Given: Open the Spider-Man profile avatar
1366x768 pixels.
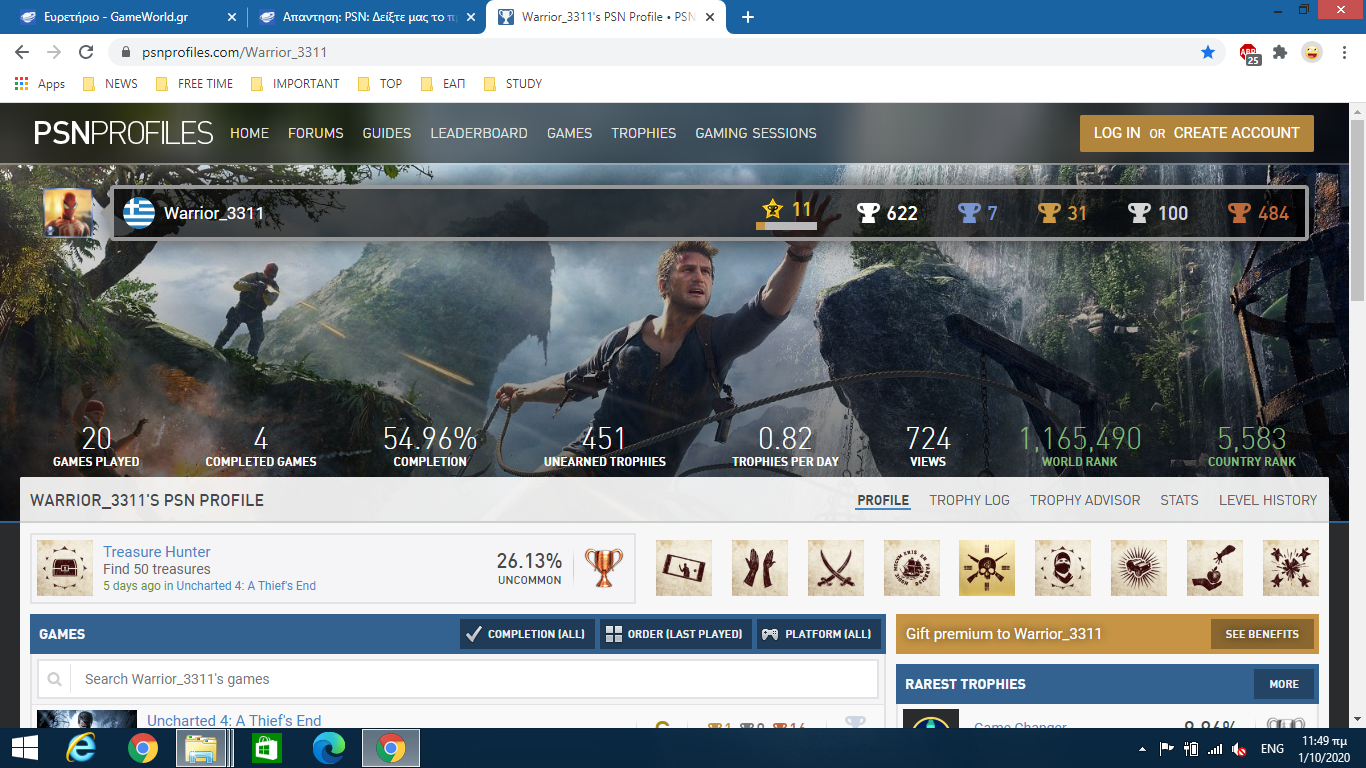Looking at the screenshot, I should (67, 213).
